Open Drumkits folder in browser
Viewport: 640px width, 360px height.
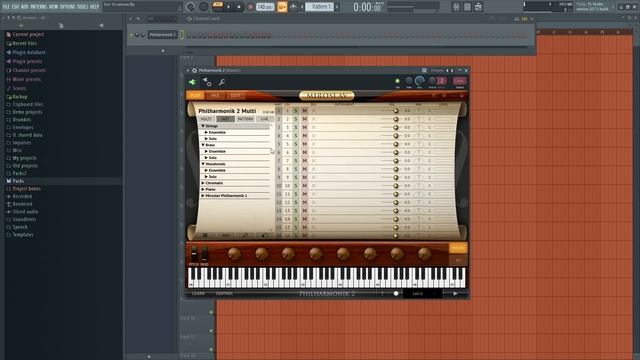[x=22, y=120]
